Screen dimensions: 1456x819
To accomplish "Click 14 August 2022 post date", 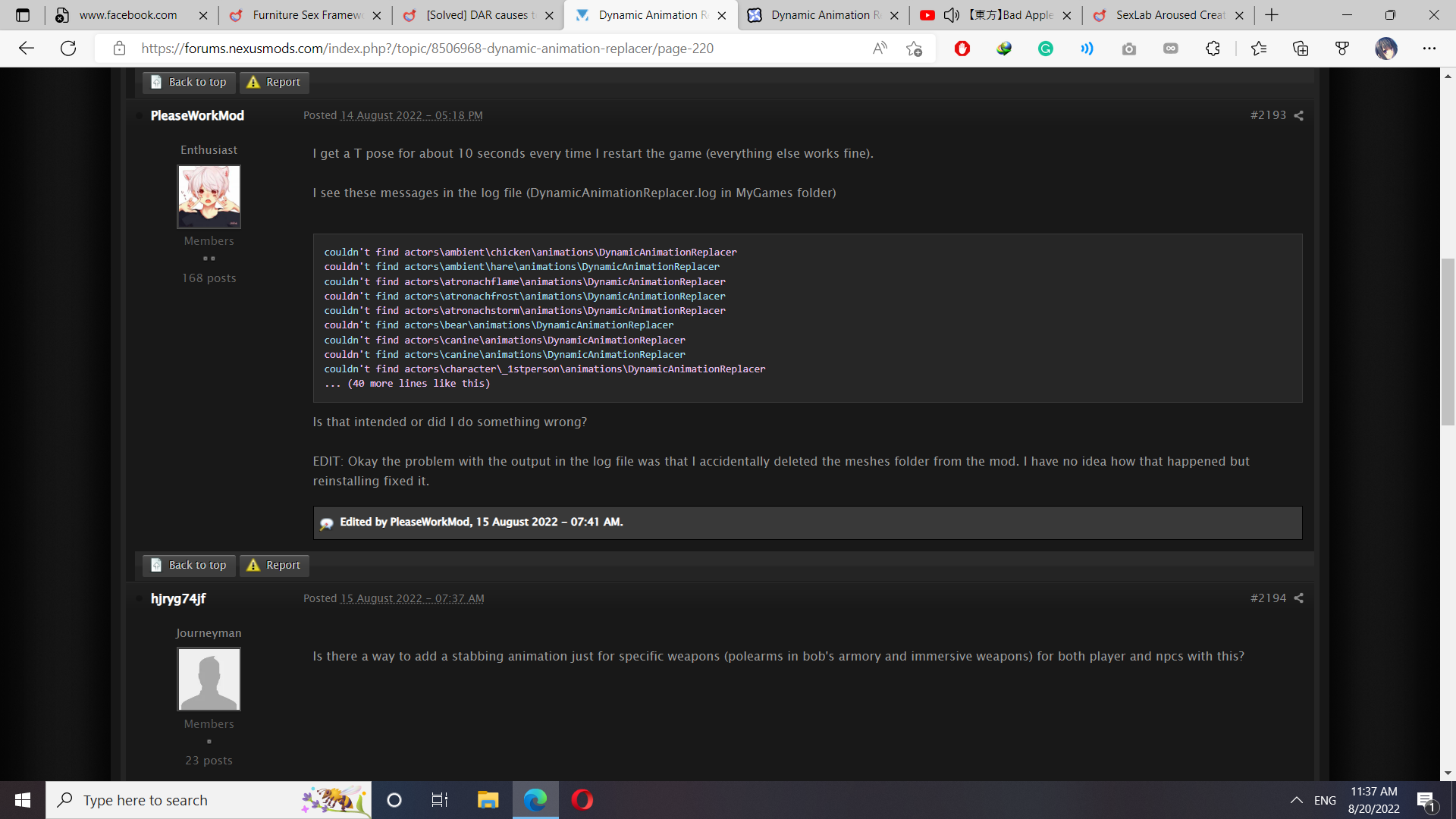I will click(412, 115).
